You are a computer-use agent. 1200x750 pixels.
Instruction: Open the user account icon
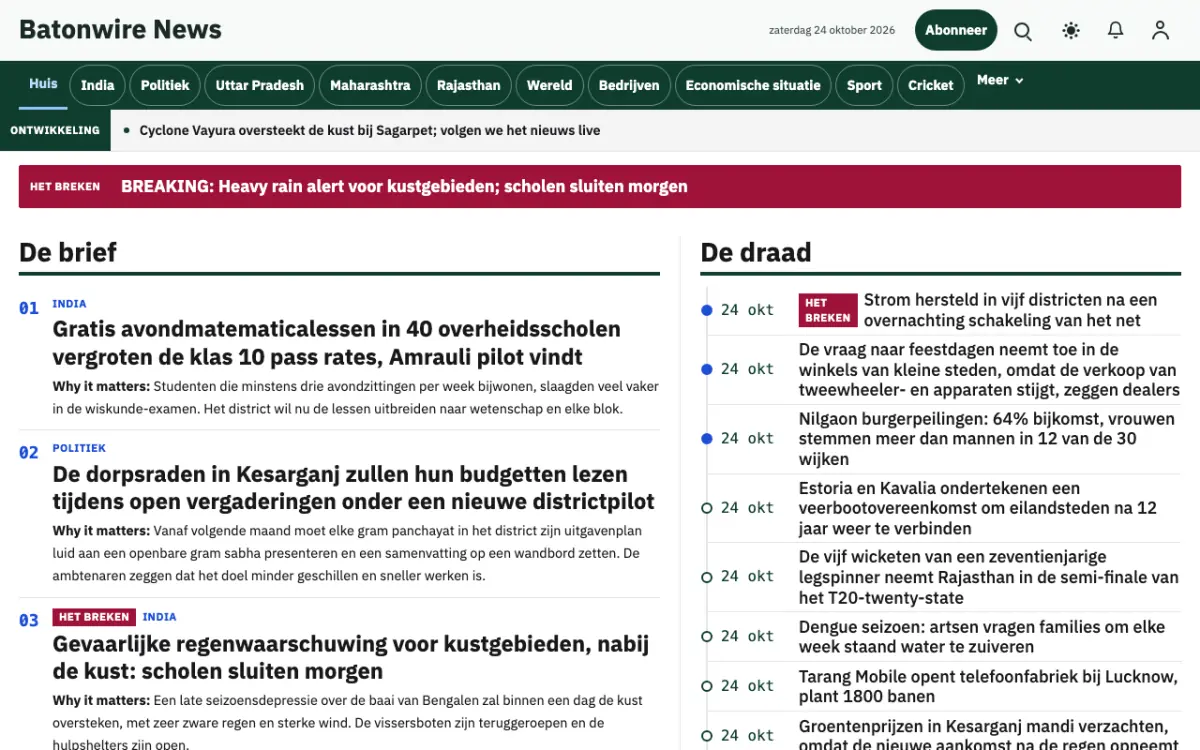point(1160,31)
